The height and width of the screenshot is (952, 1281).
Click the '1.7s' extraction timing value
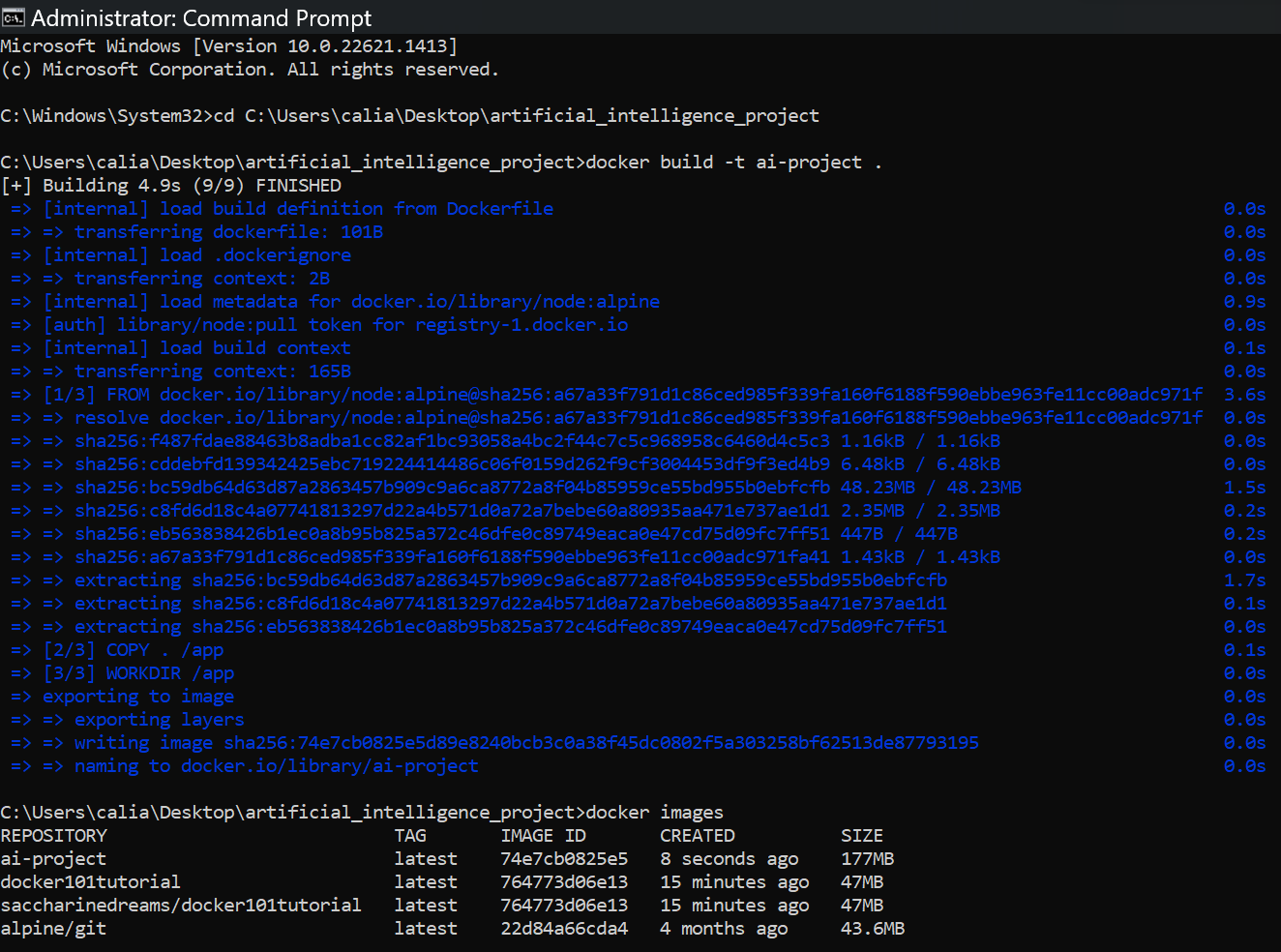point(1245,580)
